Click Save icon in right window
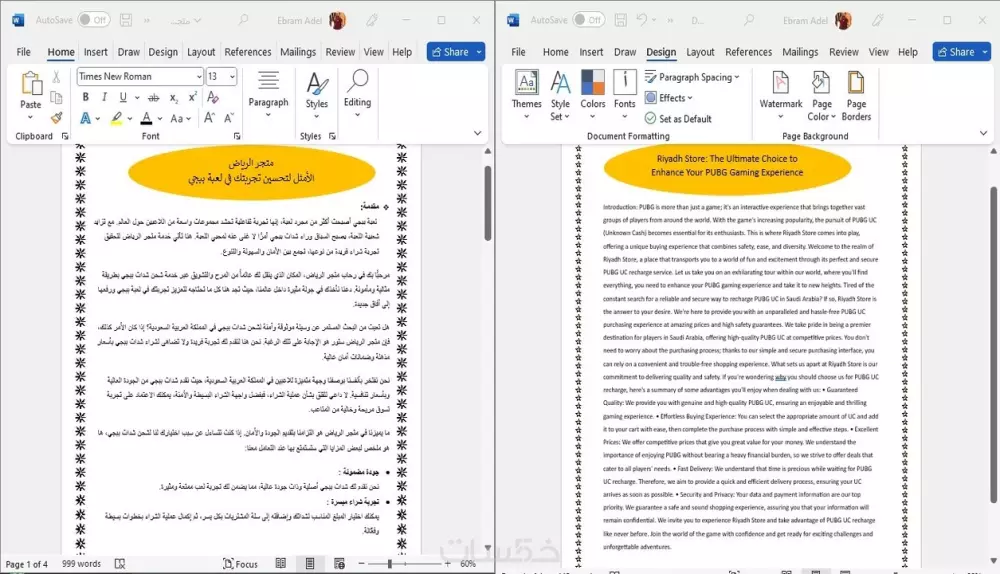Image resolution: width=1000 pixels, height=574 pixels. [x=620, y=20]
